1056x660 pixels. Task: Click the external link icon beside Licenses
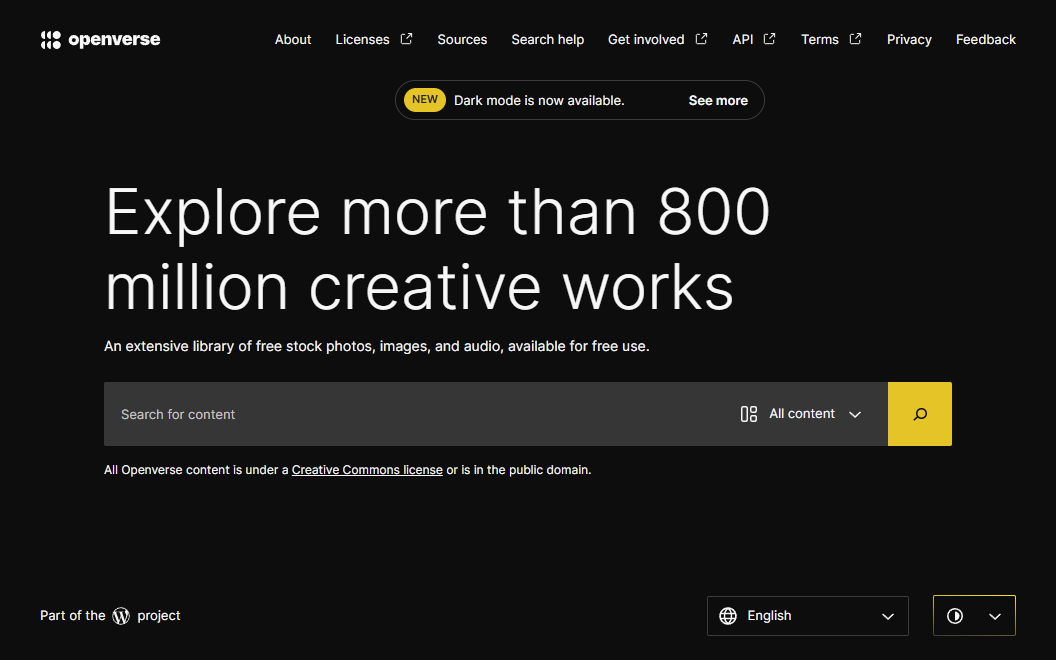click(406, 39)
